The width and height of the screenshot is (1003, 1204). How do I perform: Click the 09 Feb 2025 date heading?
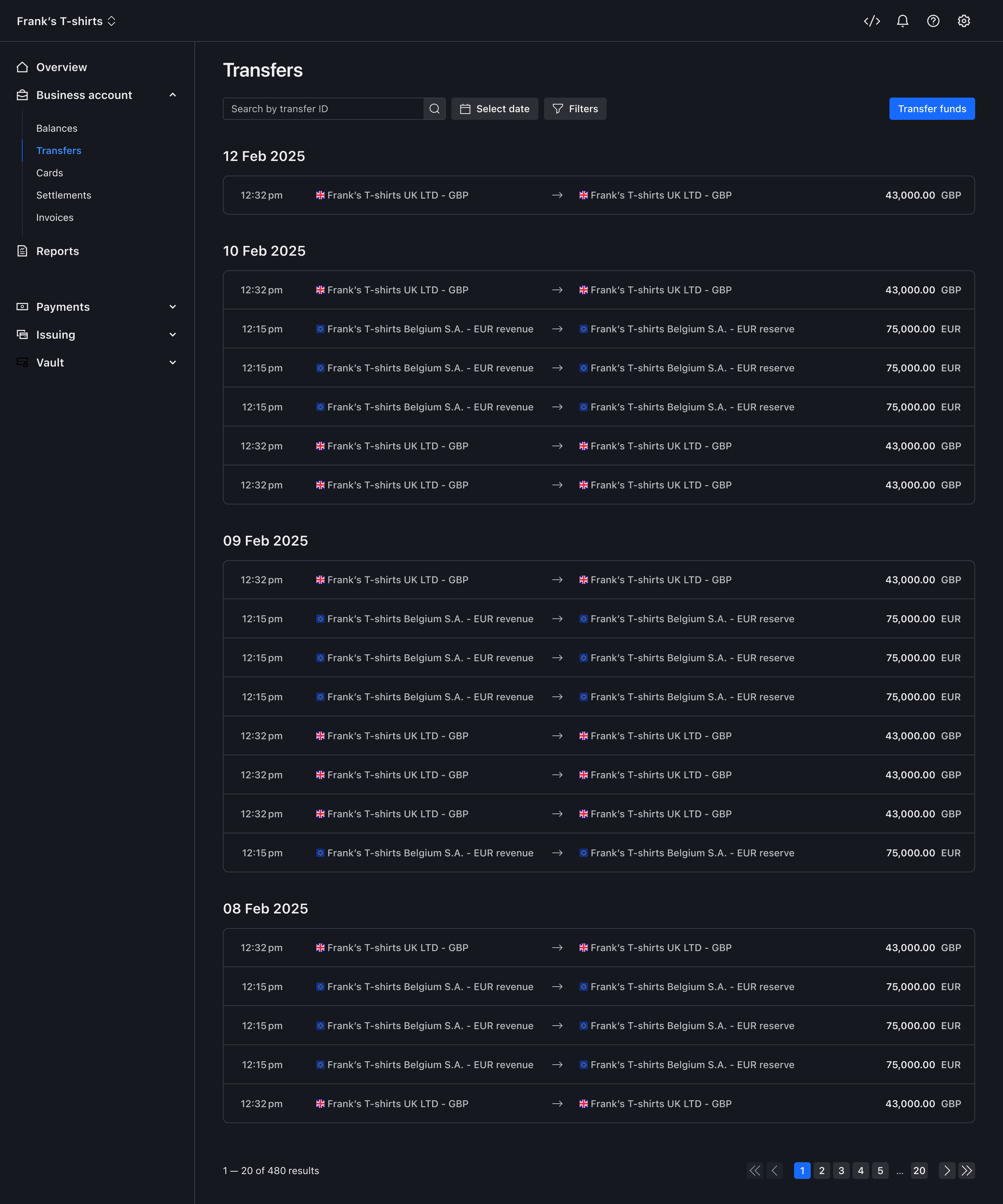pos(265,541)
